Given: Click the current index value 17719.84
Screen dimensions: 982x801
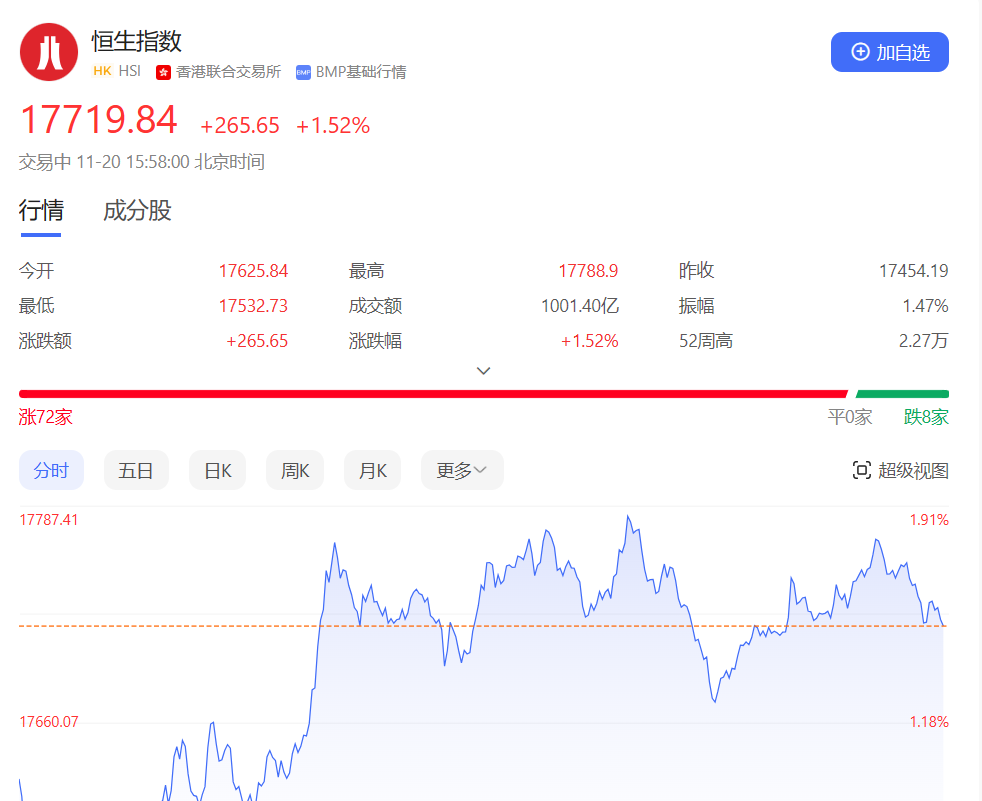Looking at the screenshot, I should tap(99, 120).
